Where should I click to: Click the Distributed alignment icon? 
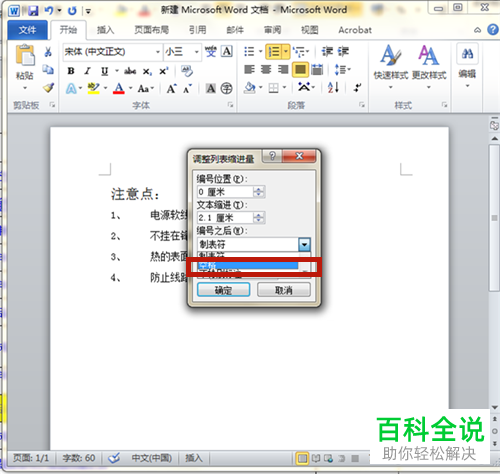[317, 69]
